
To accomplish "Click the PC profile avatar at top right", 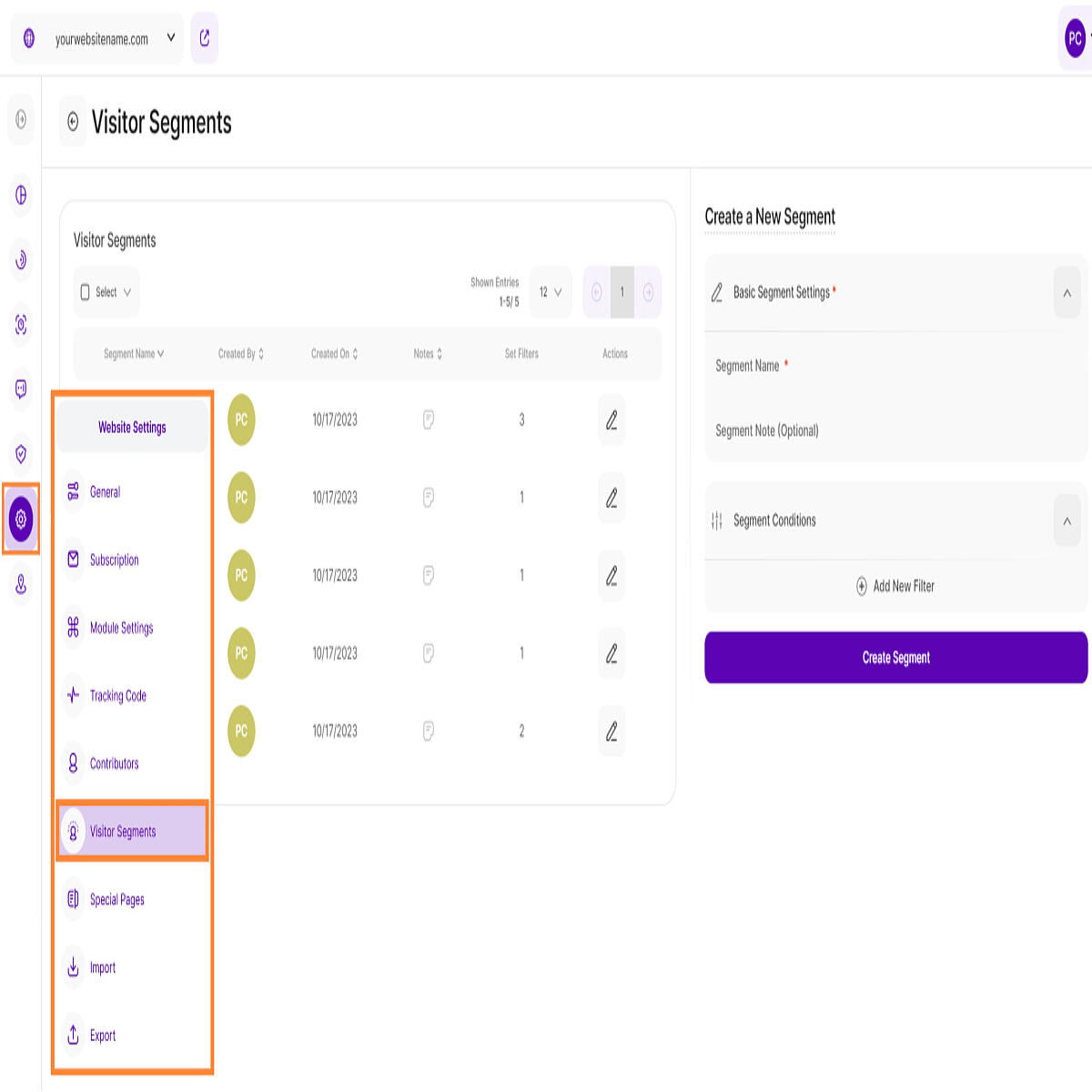I will pos(1075,38).
